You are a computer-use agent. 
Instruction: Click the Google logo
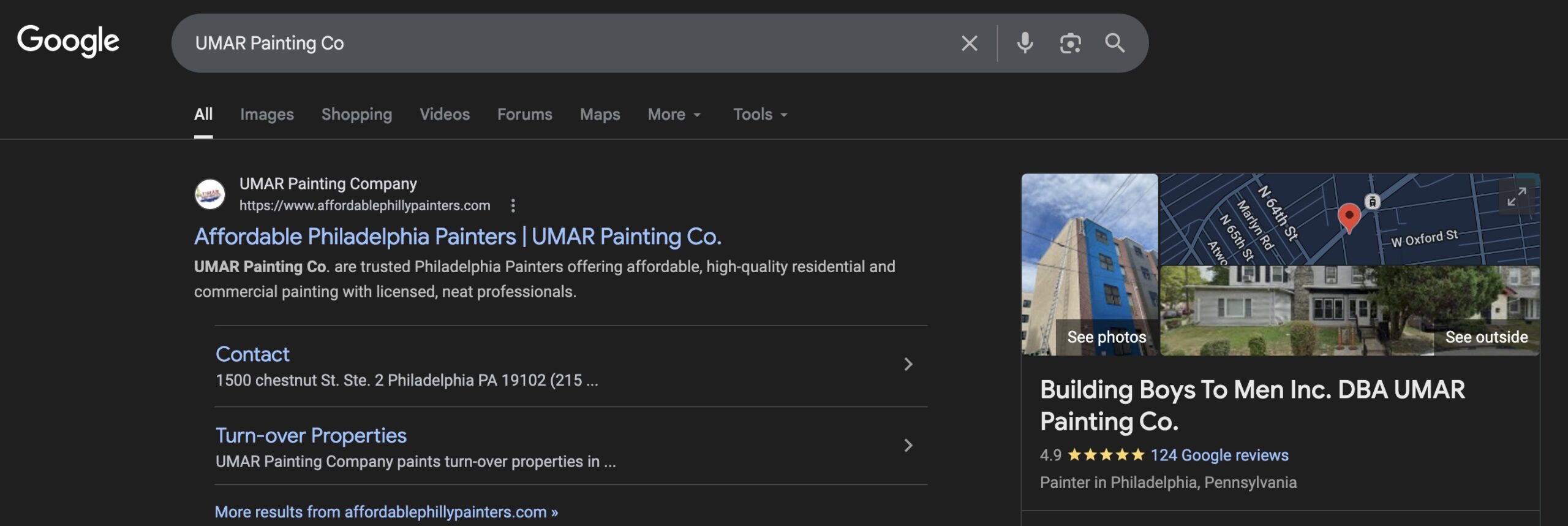(68, 41)
